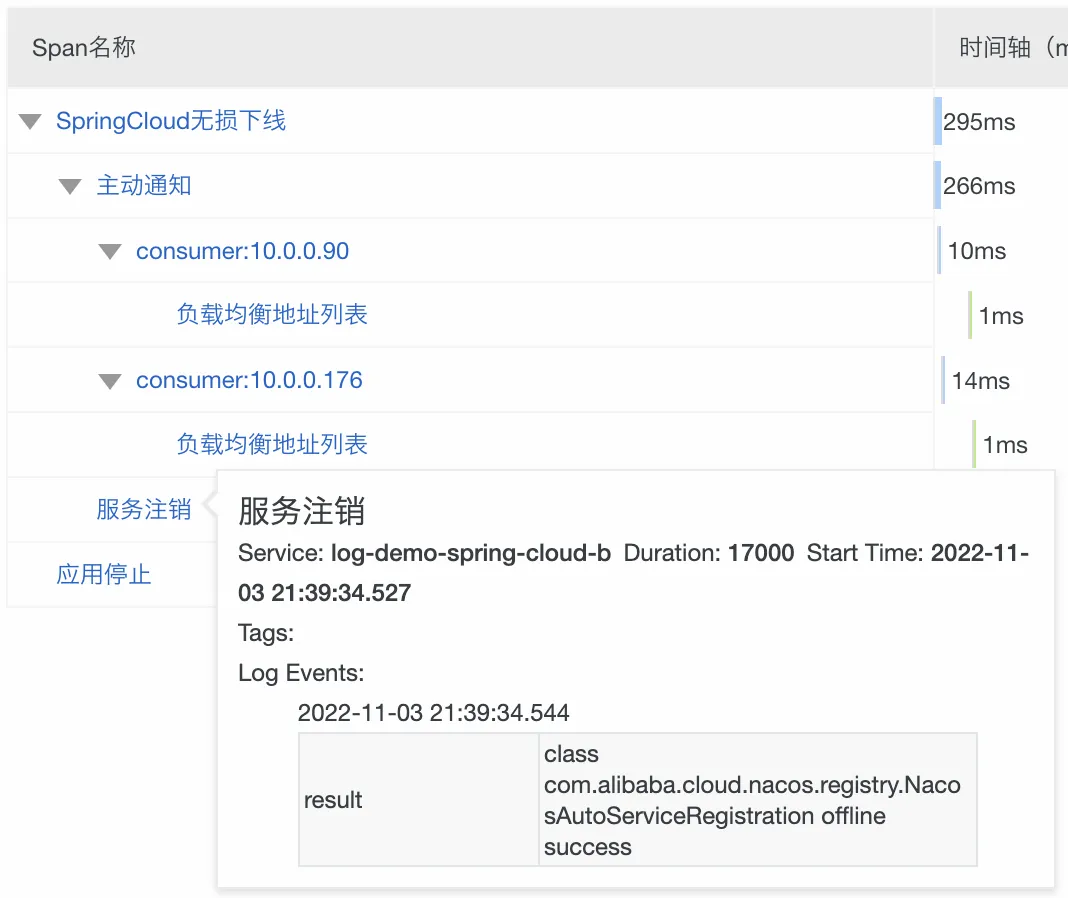This screenshot has height=898, width=1068.
Task: Select the consumer:10.0.0.90 span
Action: (x=242, y=251)
